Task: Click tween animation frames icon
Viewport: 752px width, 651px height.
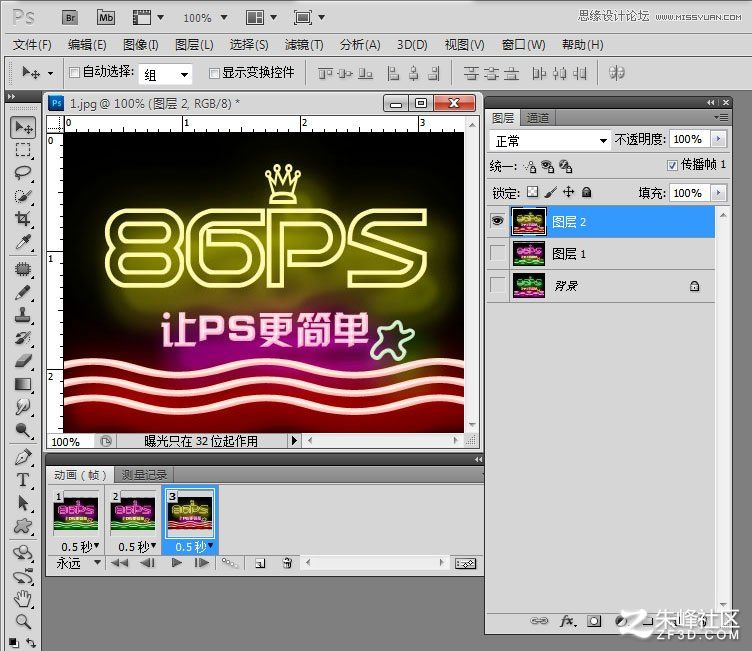Action: pos(230,563)
